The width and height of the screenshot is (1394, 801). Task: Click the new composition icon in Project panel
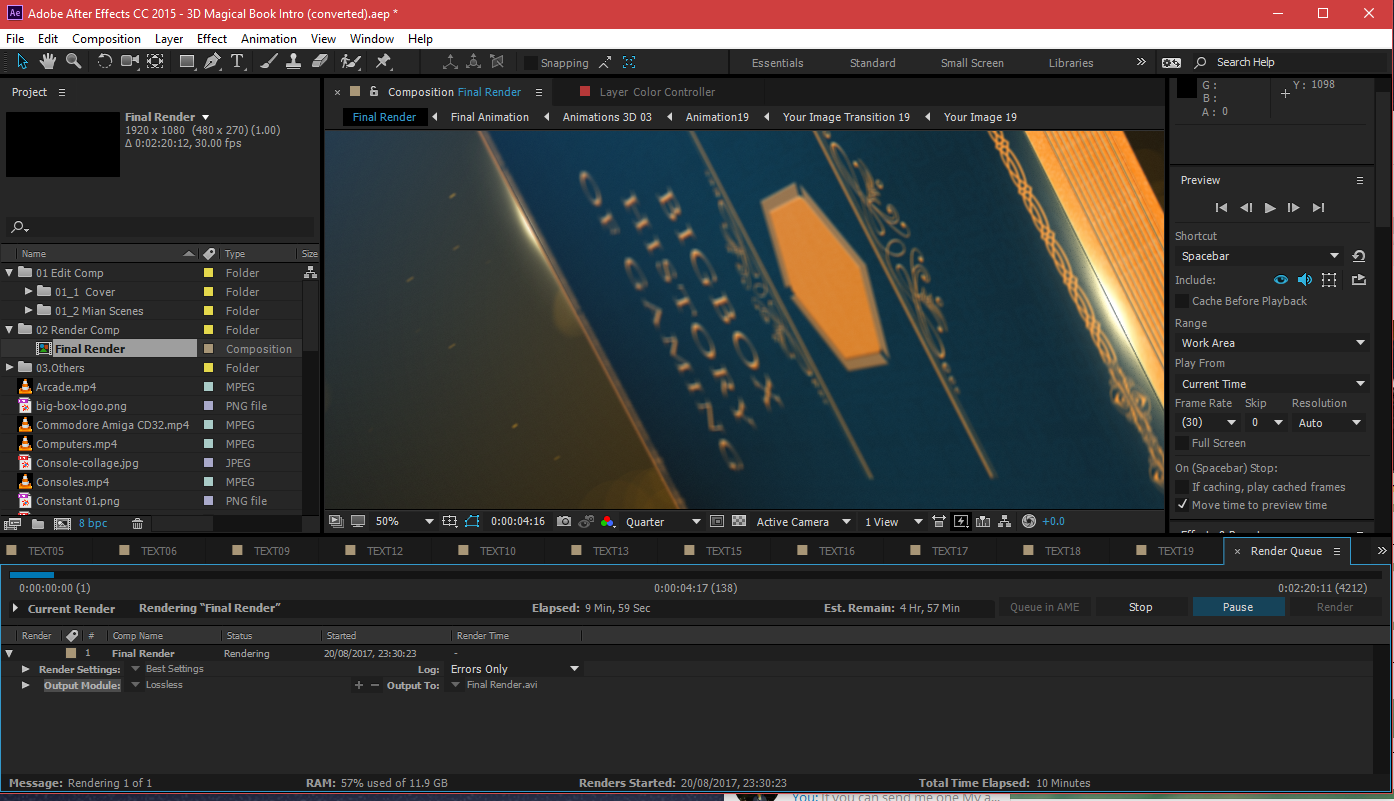[62, 524]
